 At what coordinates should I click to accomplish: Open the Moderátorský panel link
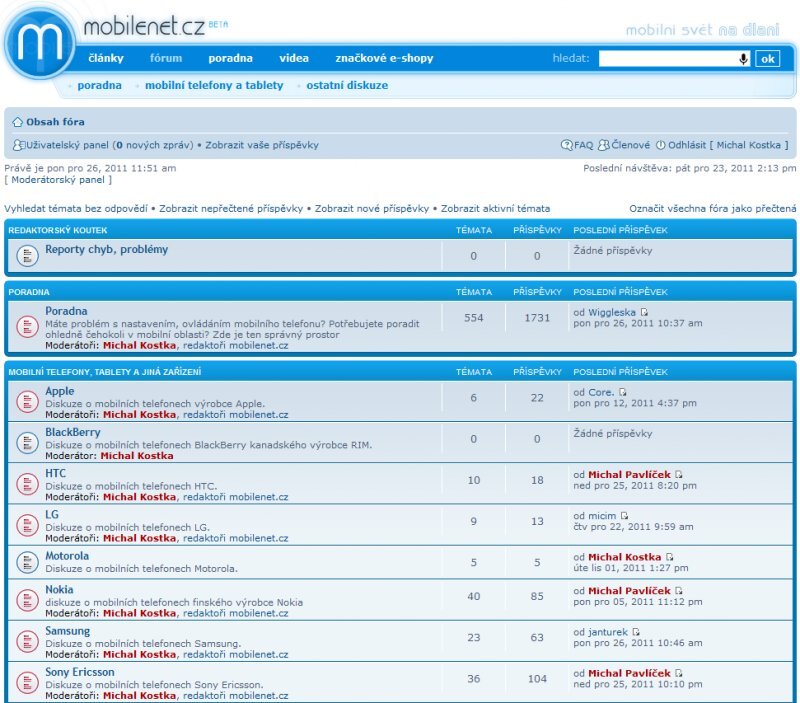[x=58, y=180]
